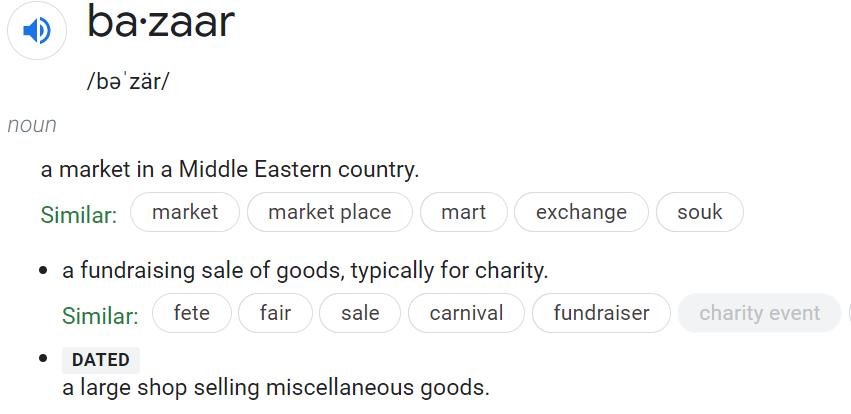Click the headword 'ba·zaar' title
The image size is (851, 414).
(x=161, y=22)
